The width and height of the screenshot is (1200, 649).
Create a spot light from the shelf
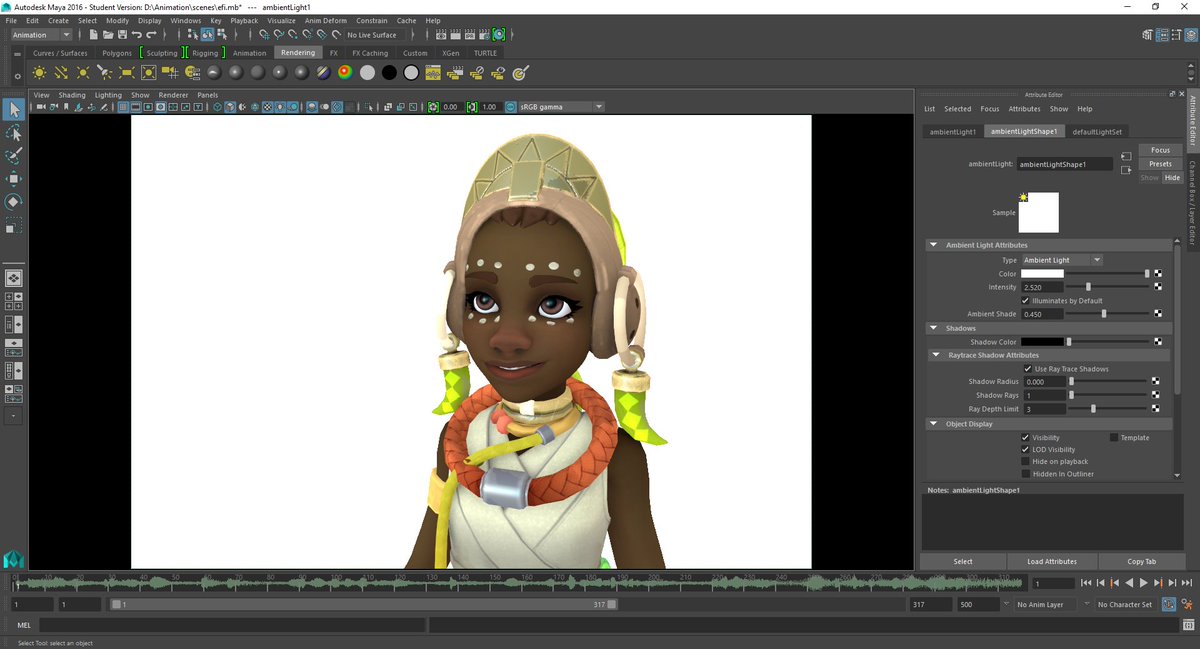coord(105,72)
